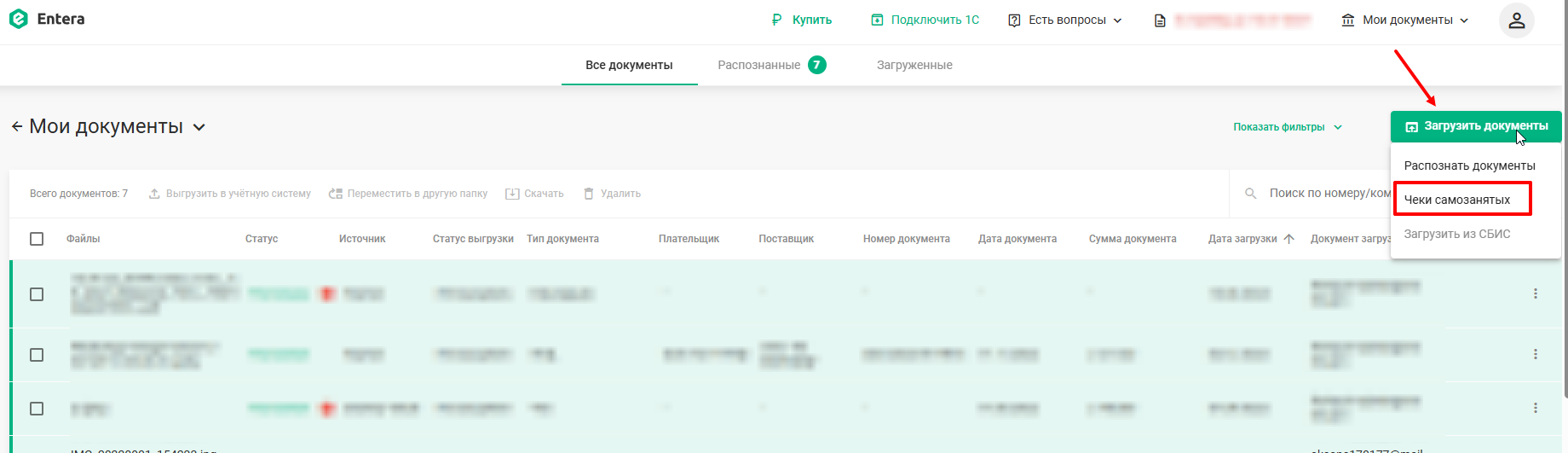Viewport: 1568px width, 453px height.
Task: Expand the Мои документы folder title chevron
Action: [199, 127]
